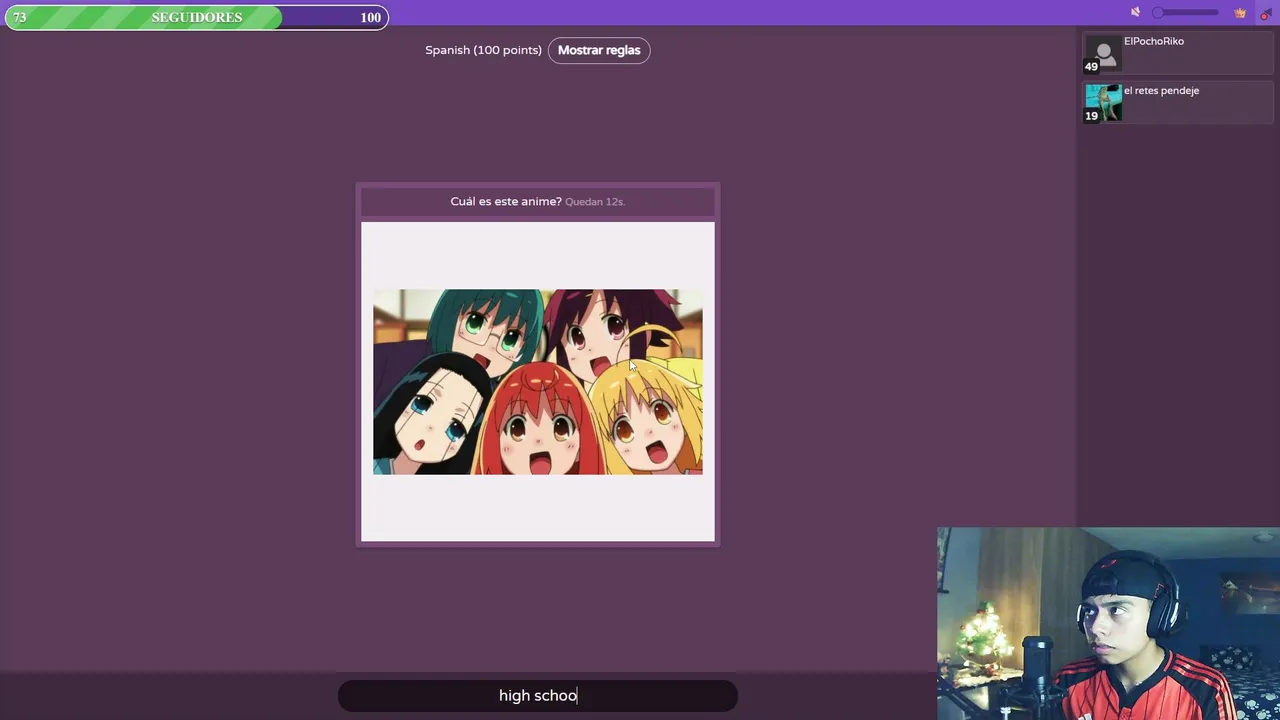Click score badge '19' on el retes pendeje
This screenshot has width=1280, height=720.
tap(1091, 116)
